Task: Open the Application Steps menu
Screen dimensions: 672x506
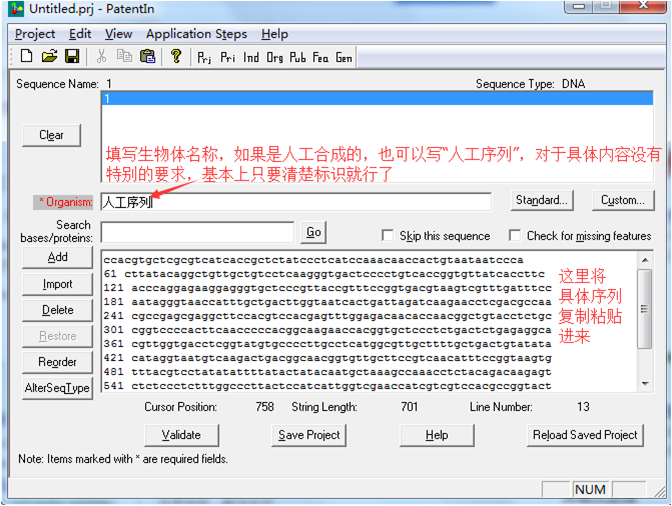Action: (196, 34)
